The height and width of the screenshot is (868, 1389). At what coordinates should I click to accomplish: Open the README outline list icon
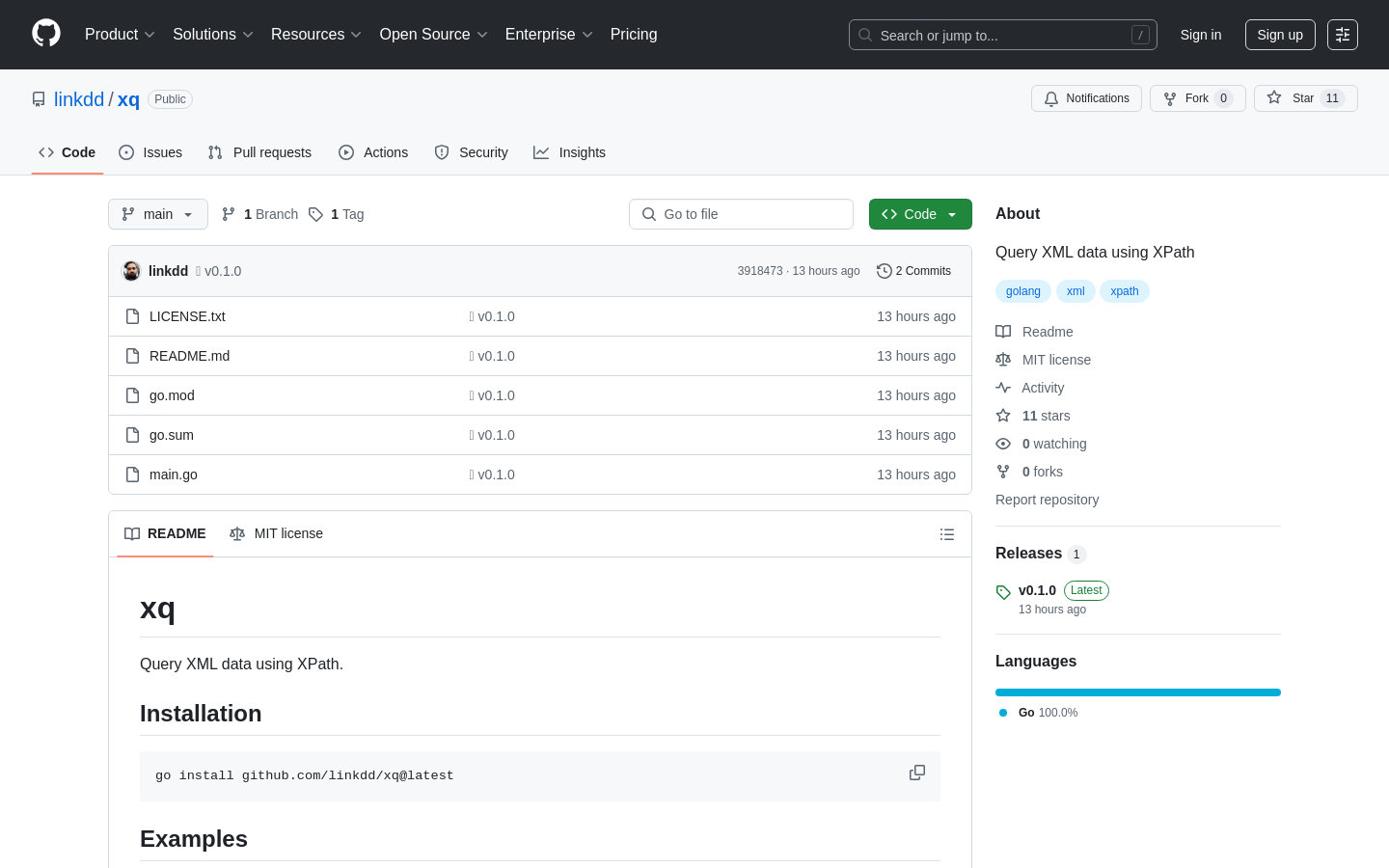pyautogui.click(x=947, y=534)
